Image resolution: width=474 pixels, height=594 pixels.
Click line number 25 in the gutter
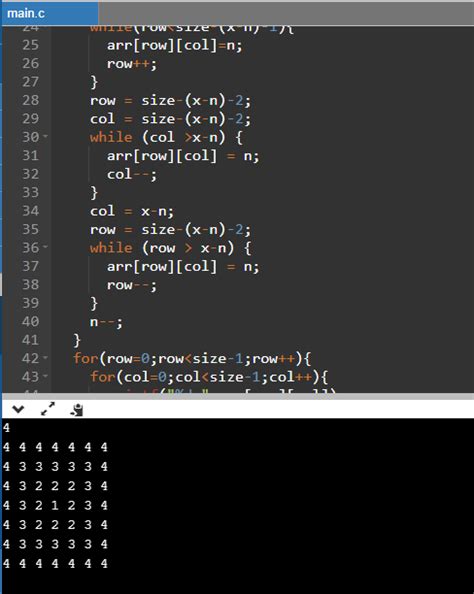click(30, 45)
